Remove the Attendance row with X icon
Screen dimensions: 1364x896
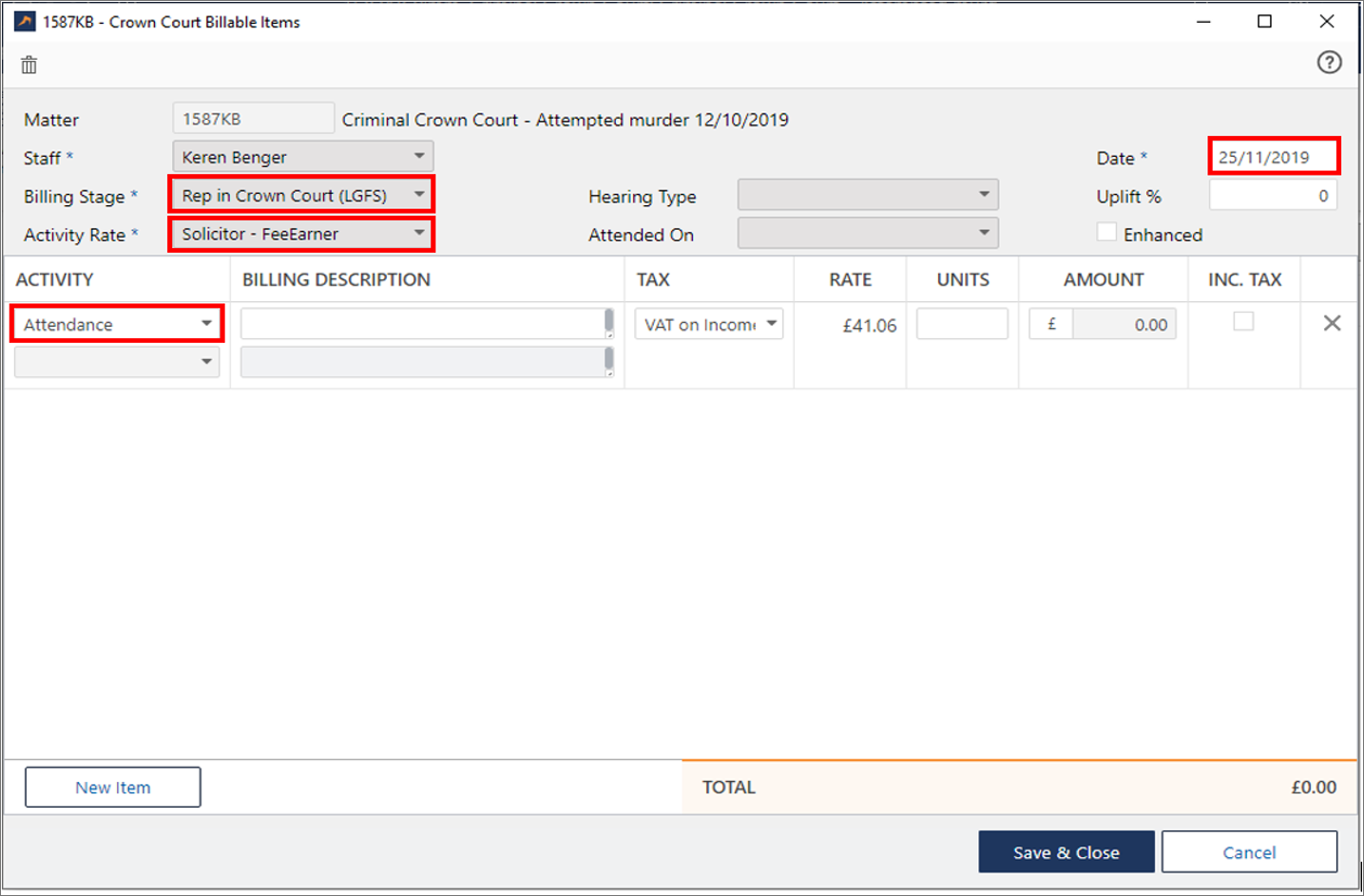point(1332,324)
